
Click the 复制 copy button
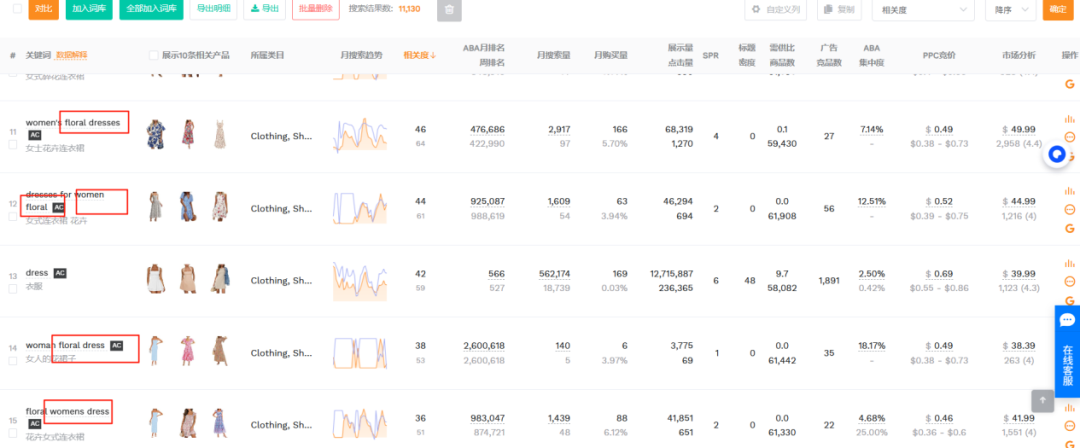pyautogui.click(x=839, y=10)
